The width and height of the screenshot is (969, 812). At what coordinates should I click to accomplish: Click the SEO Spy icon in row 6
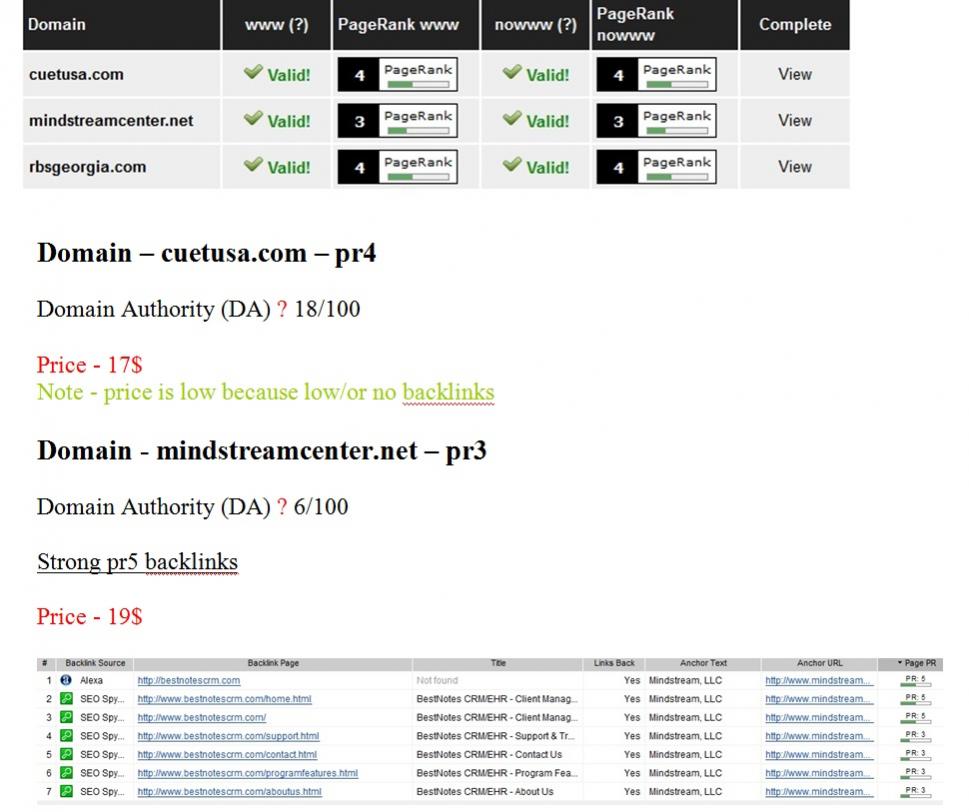tap(66, 772)
